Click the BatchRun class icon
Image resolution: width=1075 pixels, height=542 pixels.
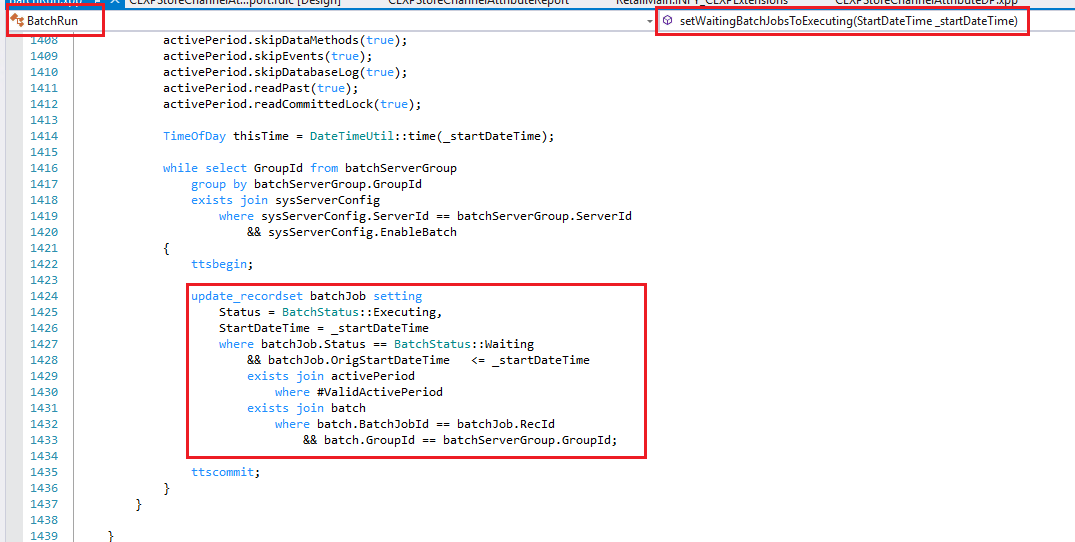[17, 20]
